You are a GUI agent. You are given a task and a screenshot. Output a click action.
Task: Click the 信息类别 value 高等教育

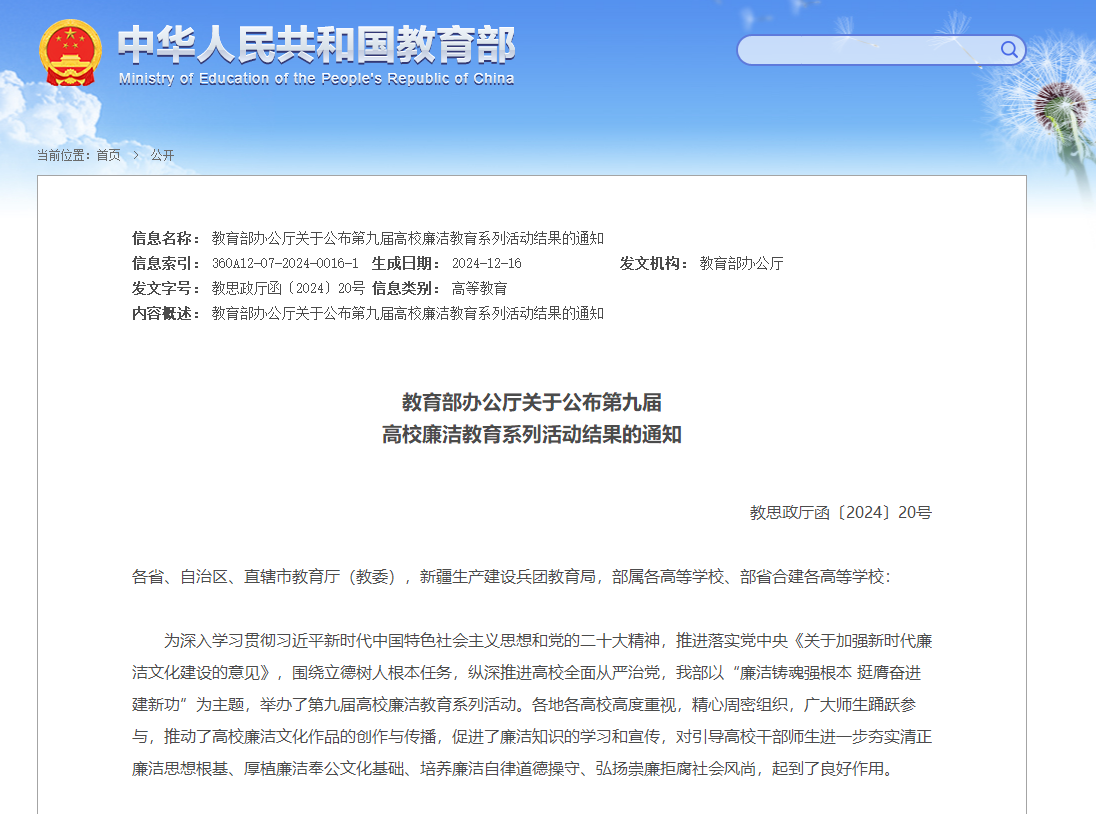(x=479, y=288)
